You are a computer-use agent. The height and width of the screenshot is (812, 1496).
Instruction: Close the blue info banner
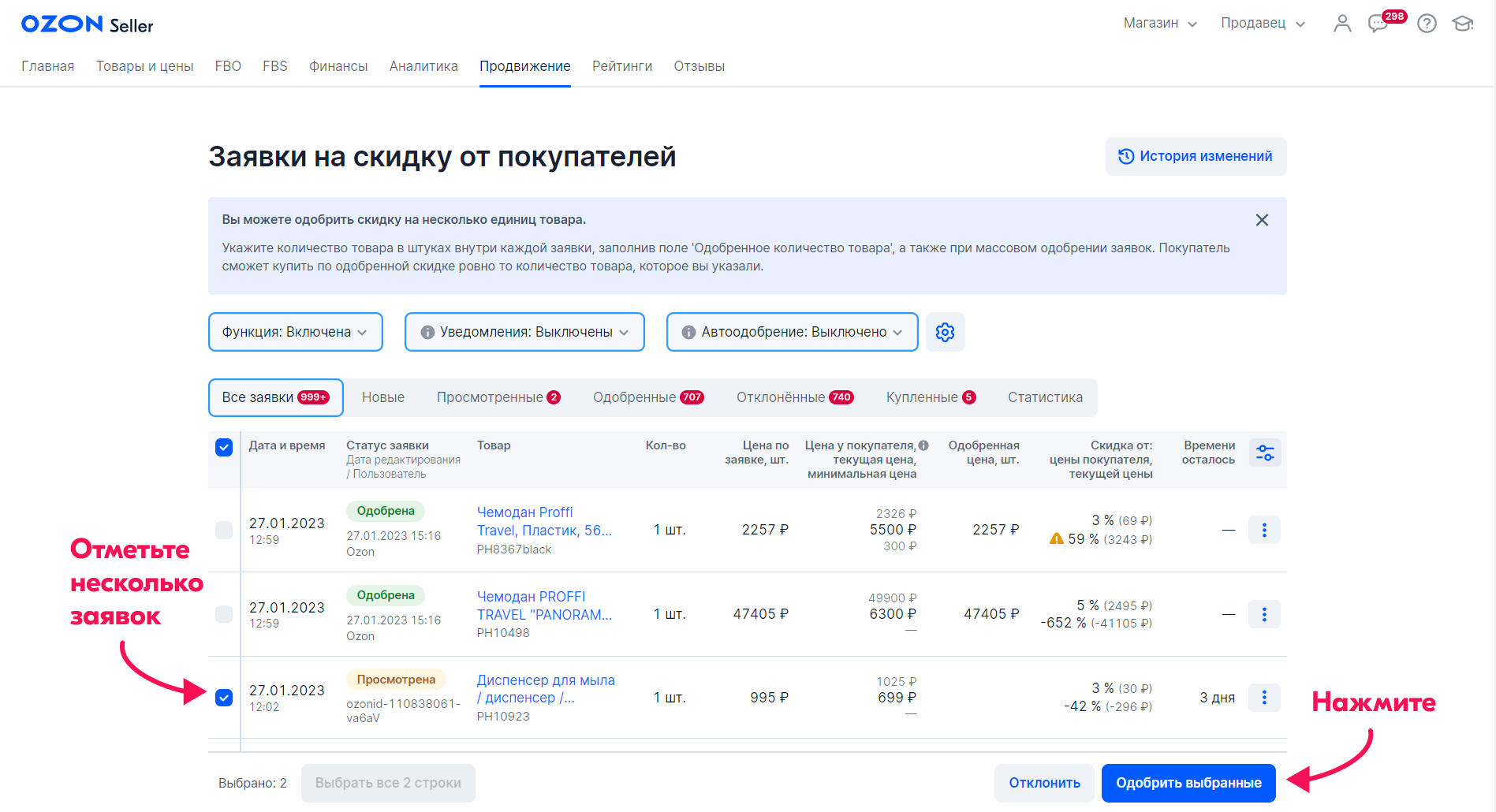1262,220
